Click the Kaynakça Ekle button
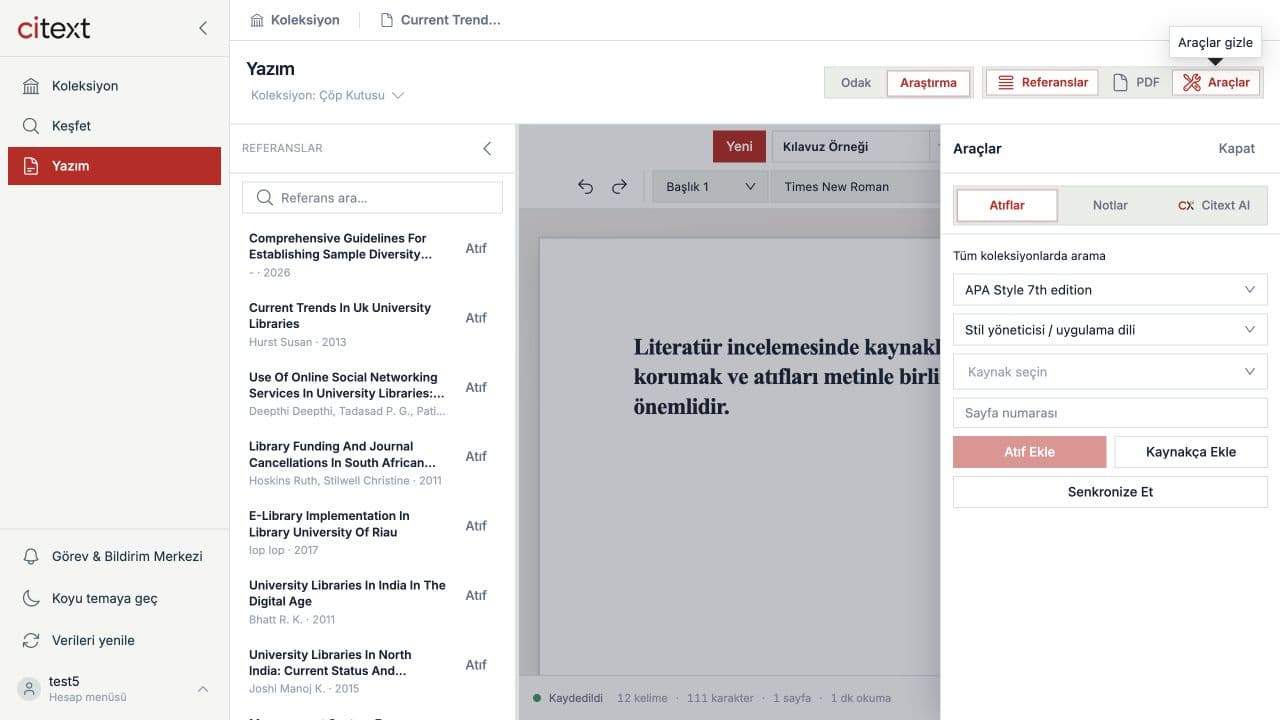The image size is (1280, 720). coord(1191,452)
